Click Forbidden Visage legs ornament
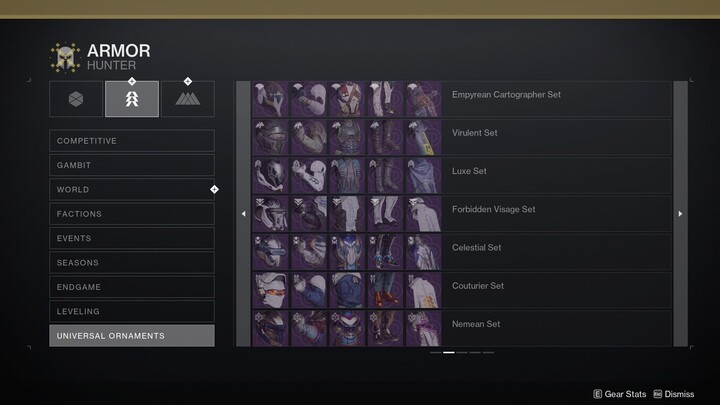The width and height of the screenshot is (720, 405). coord(385,214)
